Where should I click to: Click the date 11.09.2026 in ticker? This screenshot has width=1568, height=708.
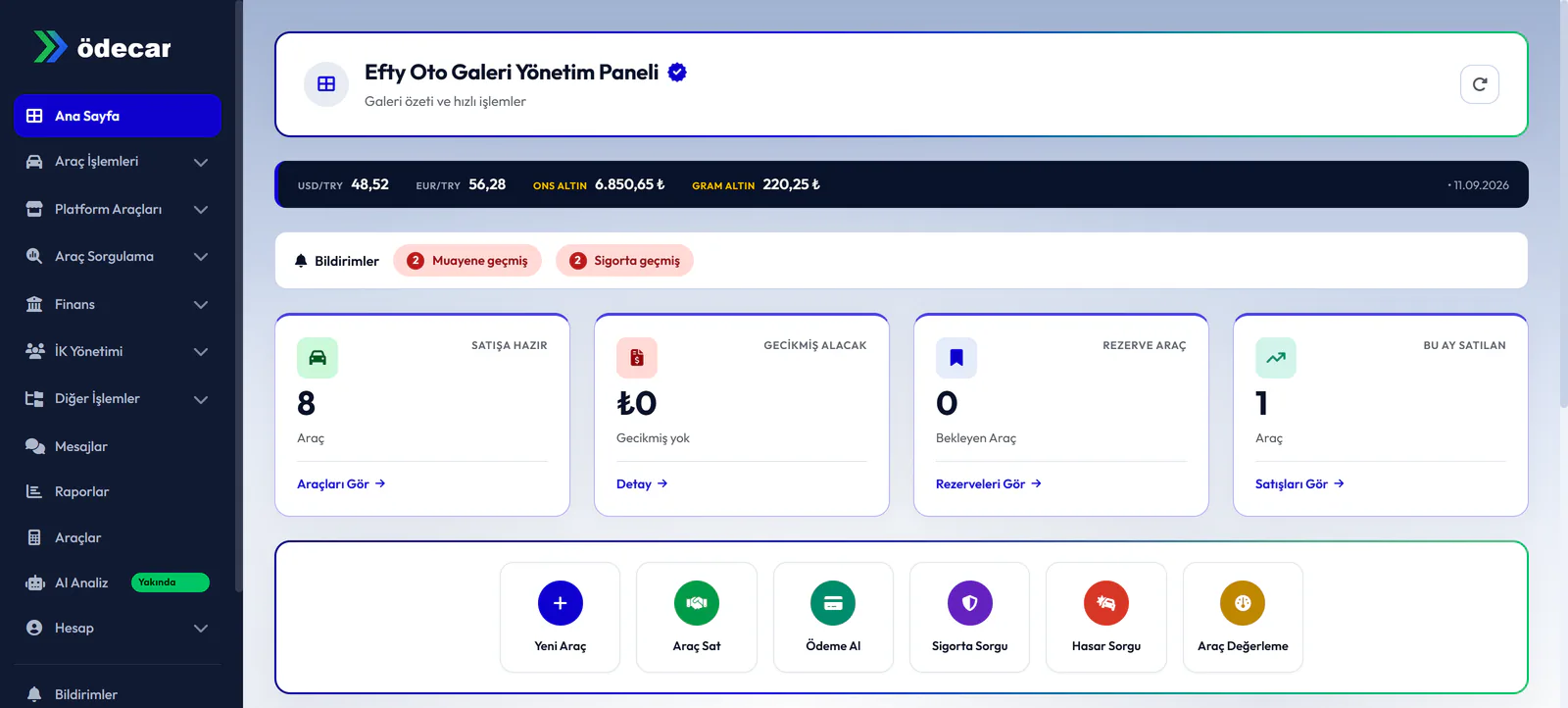(x=1481, y=185)
